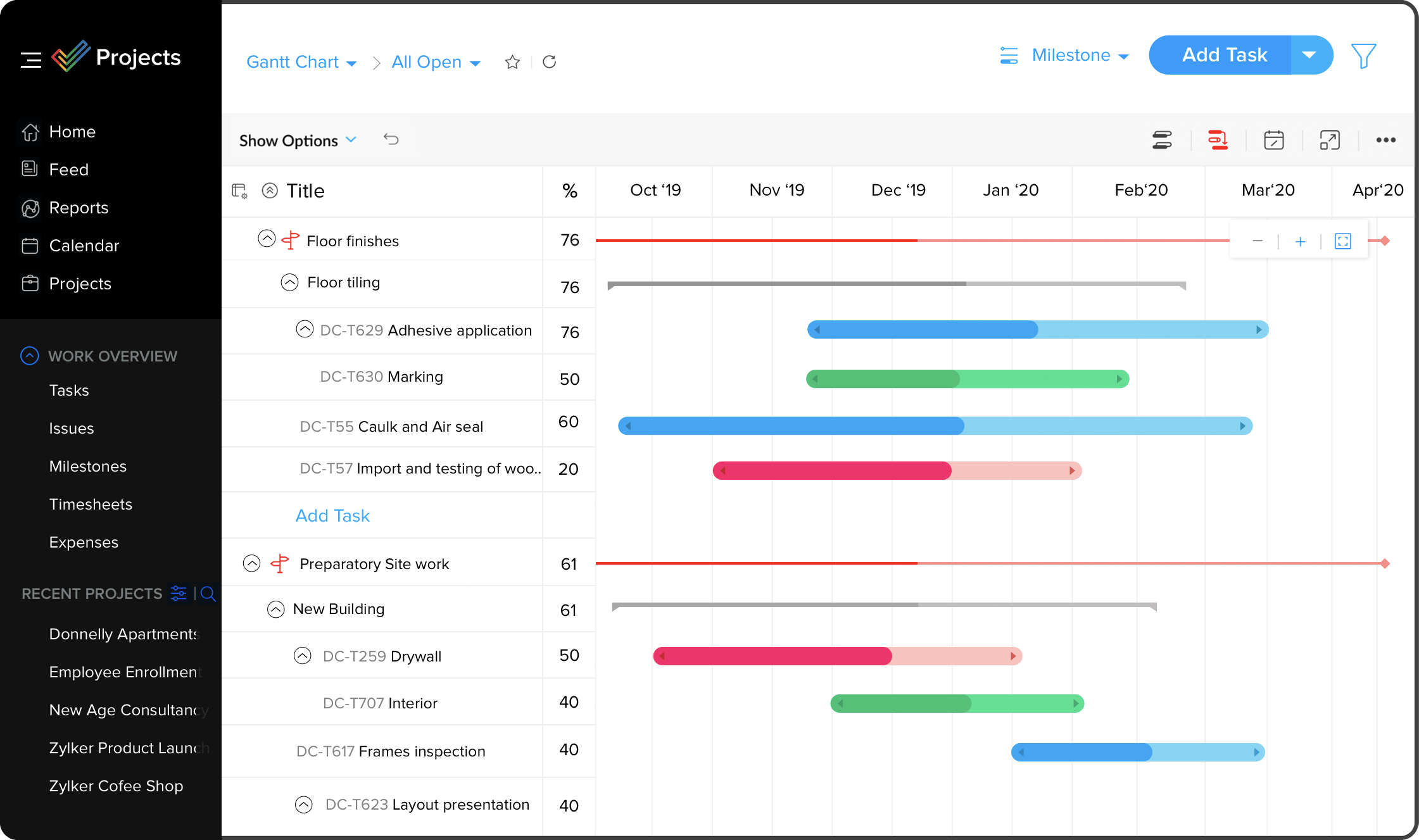Screen dimensions: 1419x840
Task: Select Milestones in the sidebar menu
Action: [88, 466]
